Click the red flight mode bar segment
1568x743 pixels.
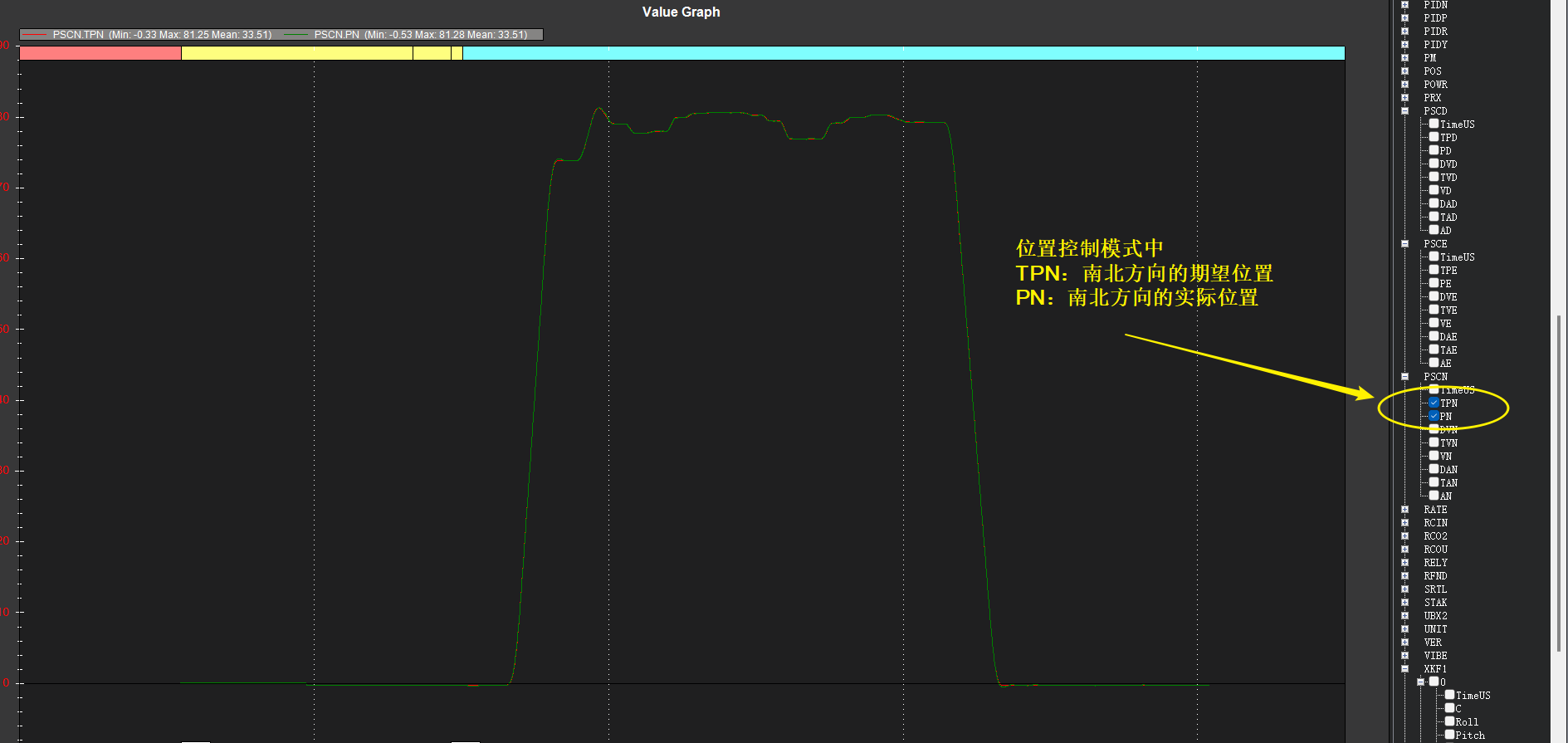coord(100,53)
